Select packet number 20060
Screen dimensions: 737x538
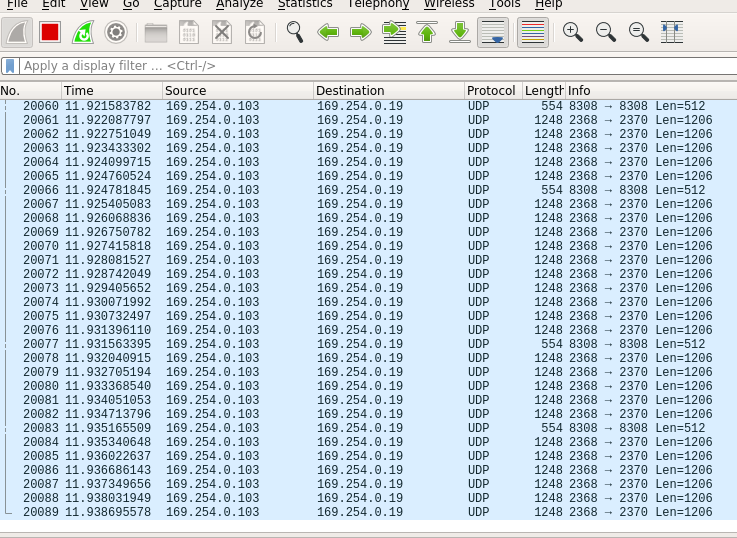pyautogui.click(x=368, y=106)
